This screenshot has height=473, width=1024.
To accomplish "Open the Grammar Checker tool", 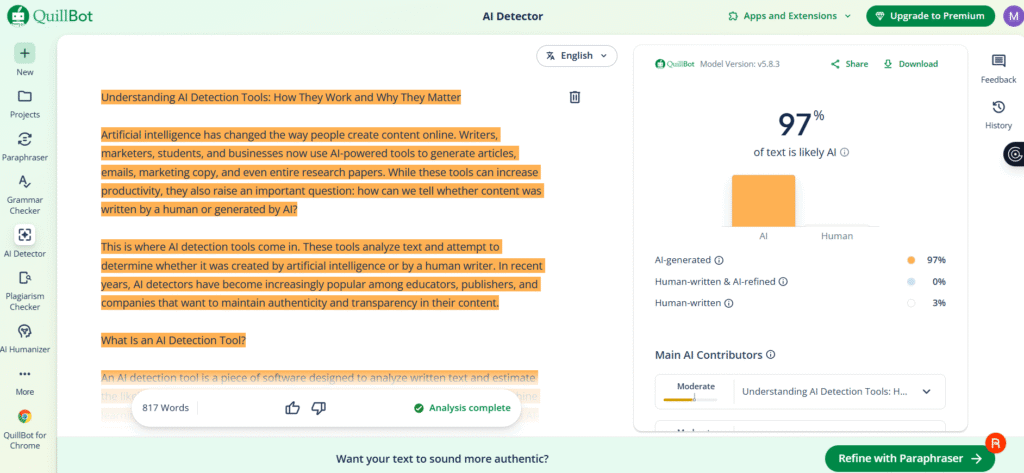I will click(25, 194).
